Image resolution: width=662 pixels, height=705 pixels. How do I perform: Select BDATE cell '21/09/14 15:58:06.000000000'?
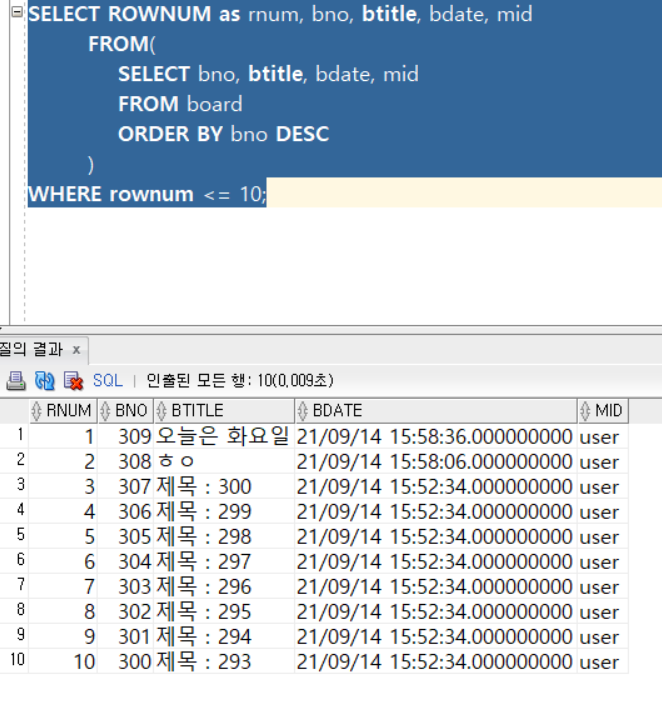click(435, 461)
